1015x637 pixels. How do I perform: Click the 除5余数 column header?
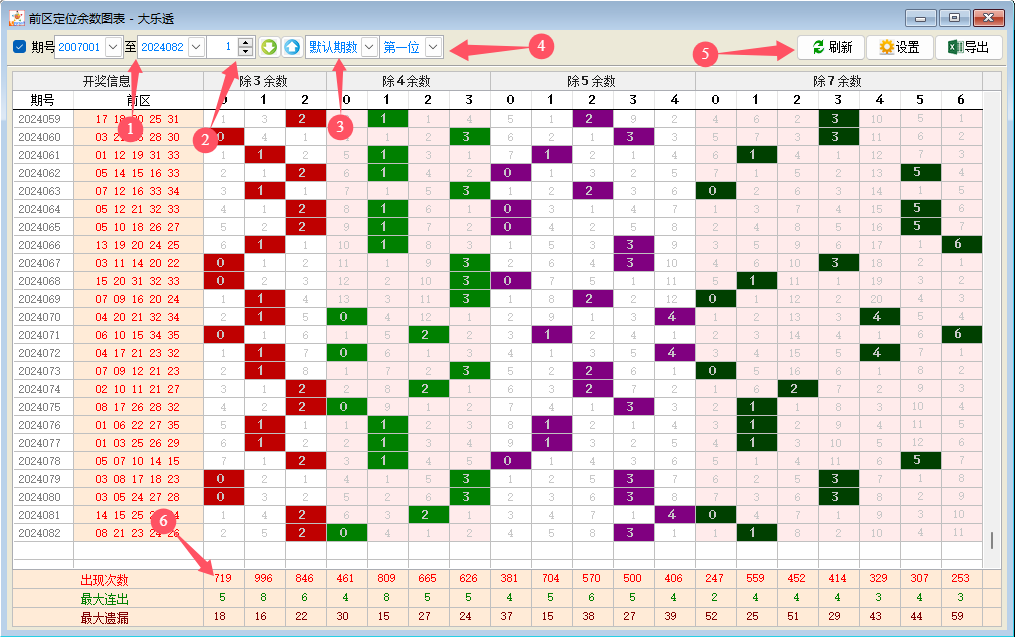591,81
